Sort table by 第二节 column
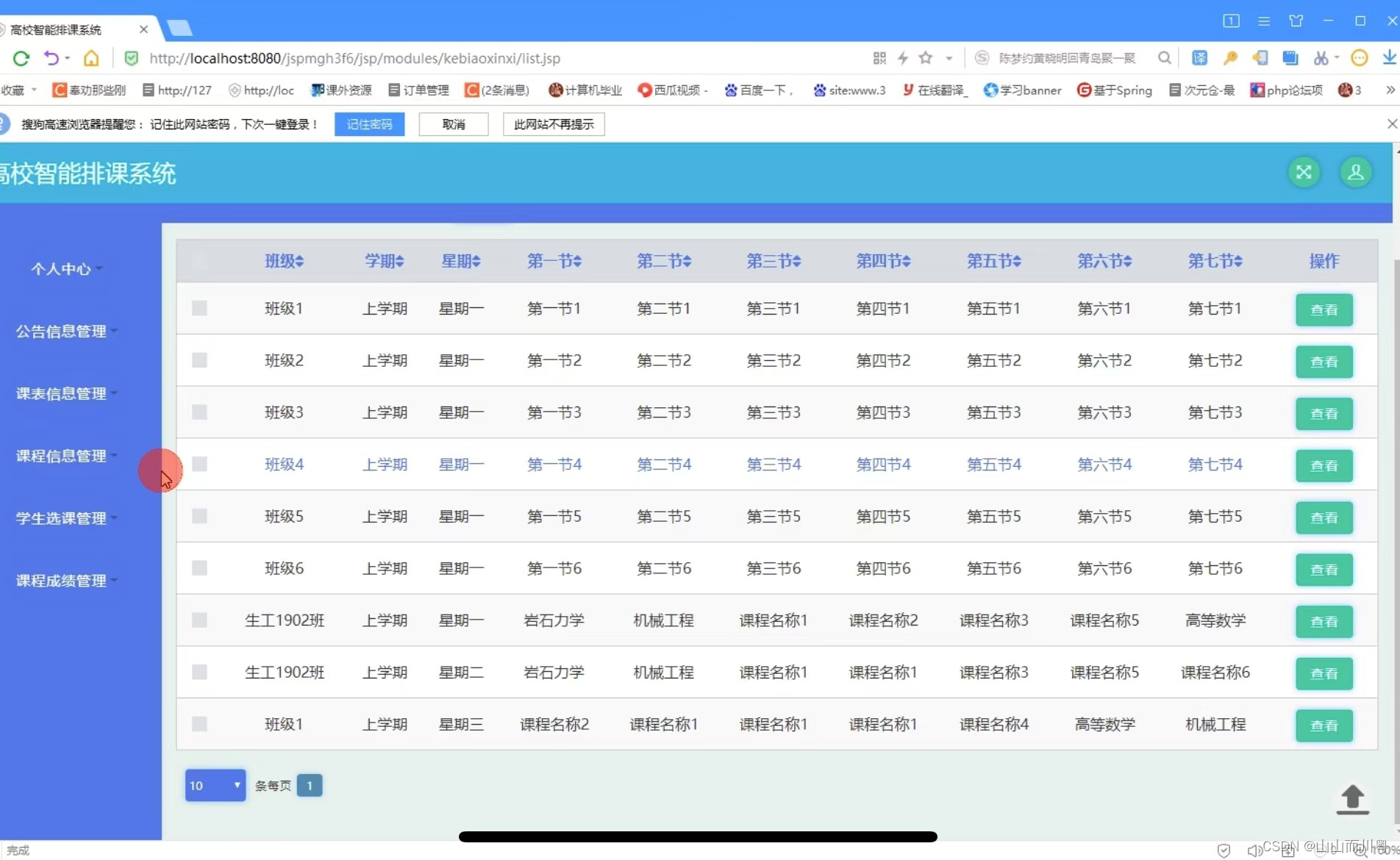1400x860 pixels. (x=664, y=261)
